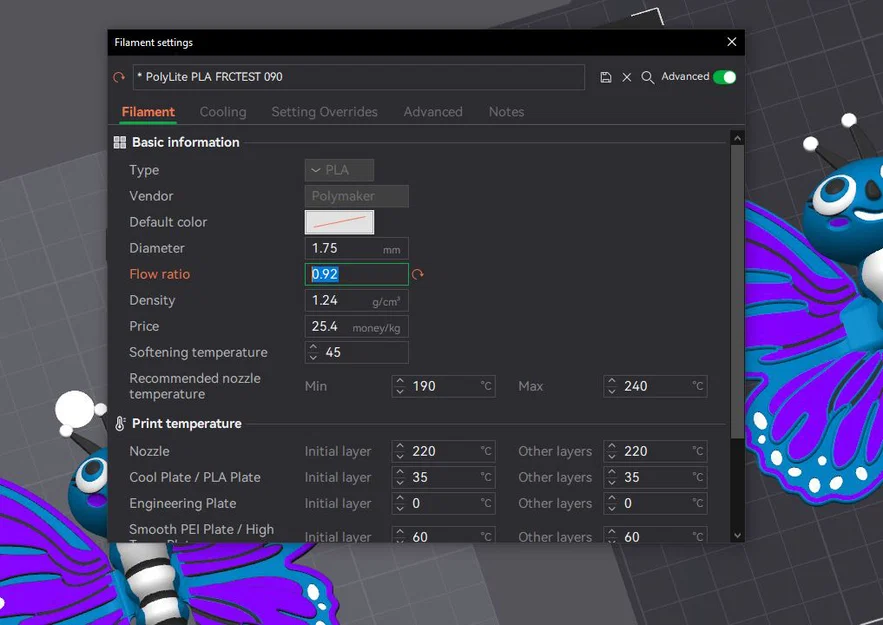Click the save preset floppy disk icon
Image resolution: width=883 pixels, height=625 pixels.
tap(605, 77)
